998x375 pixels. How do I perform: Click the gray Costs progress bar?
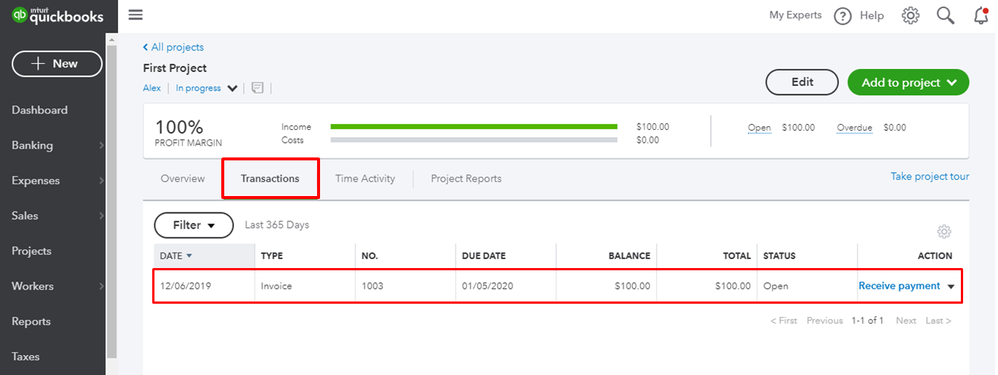click(x=474, y=139)
